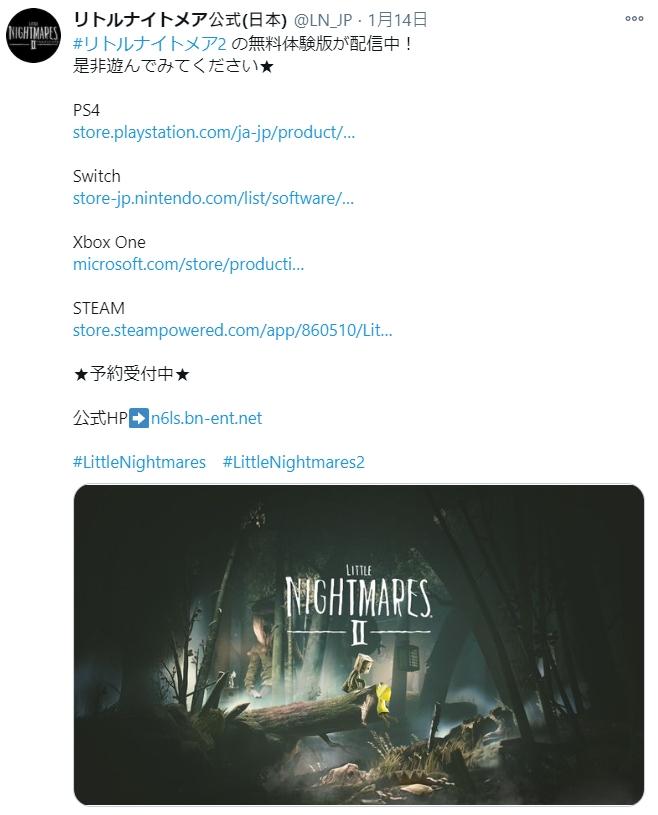The width and height of the screenshot is (658, 815).
Task: Click the STEAM label text
Action: pos(99,308)
